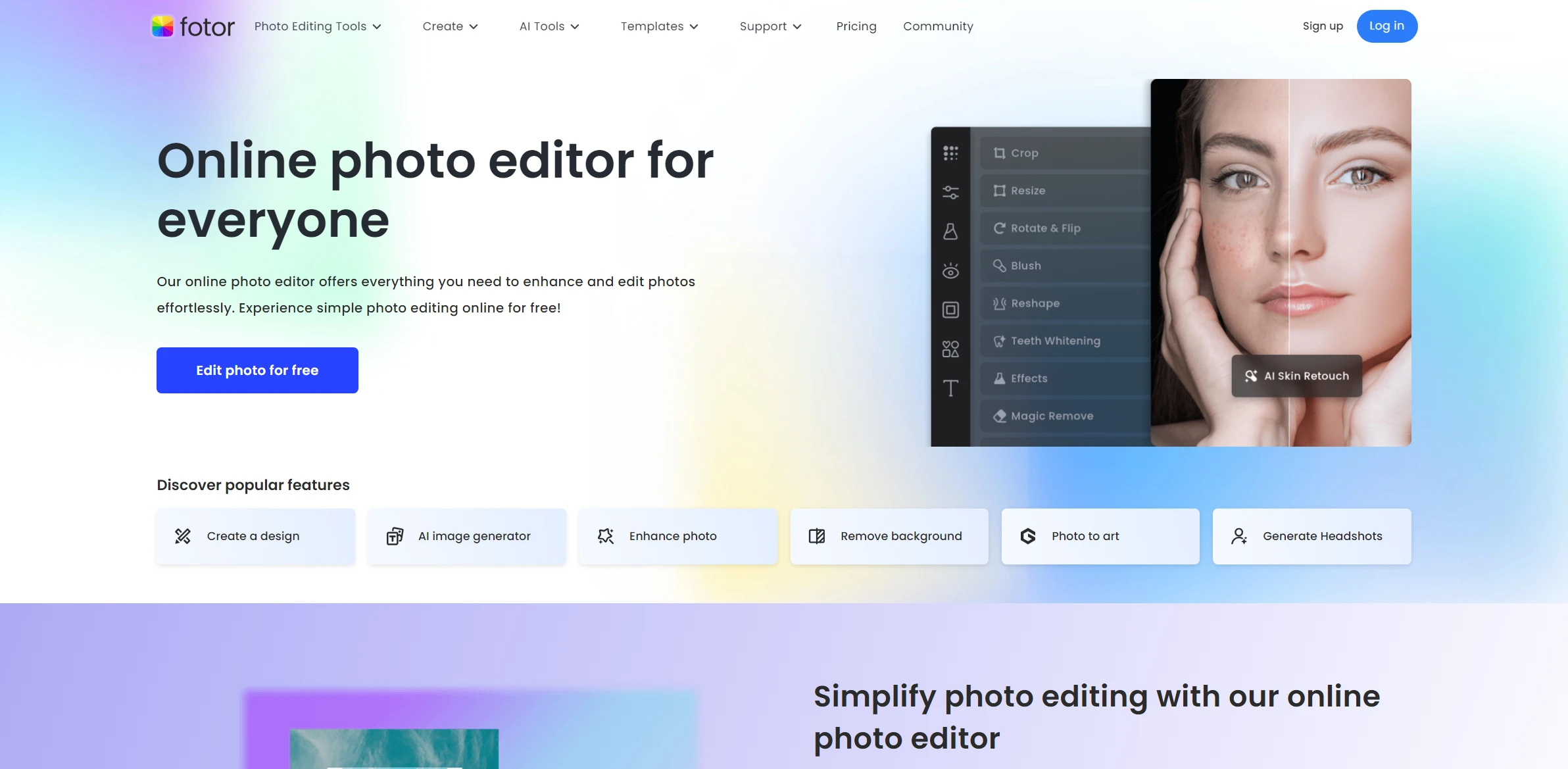Click the Rotate & Flip icon

point(999,227)
